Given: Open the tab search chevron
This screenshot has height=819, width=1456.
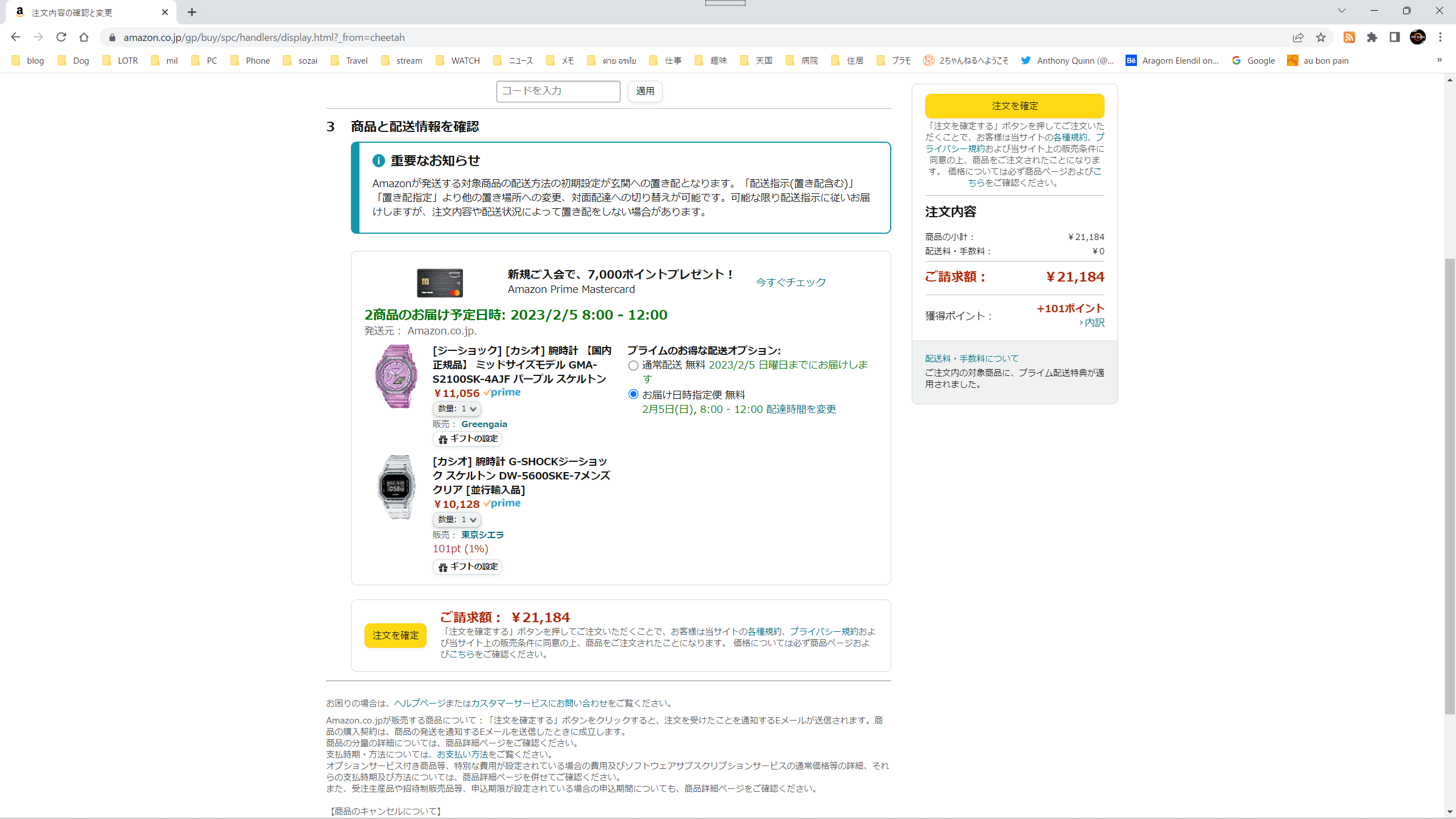Looking at the screenshot, I should 1342,11.
